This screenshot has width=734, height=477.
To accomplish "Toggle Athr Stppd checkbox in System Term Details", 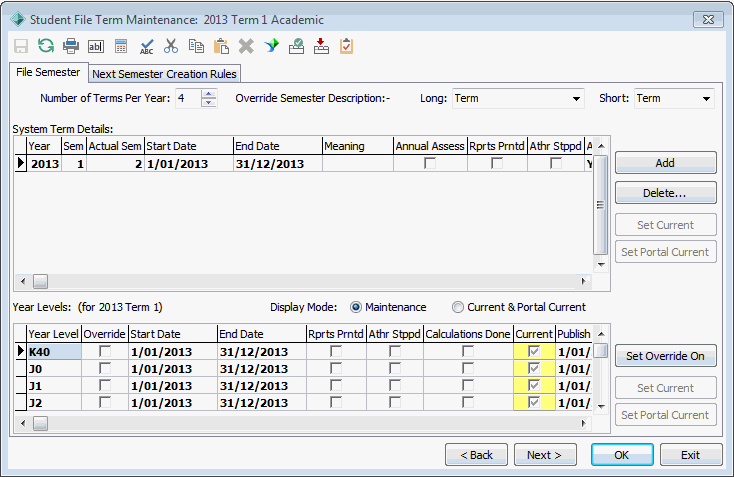I will 556,163.
